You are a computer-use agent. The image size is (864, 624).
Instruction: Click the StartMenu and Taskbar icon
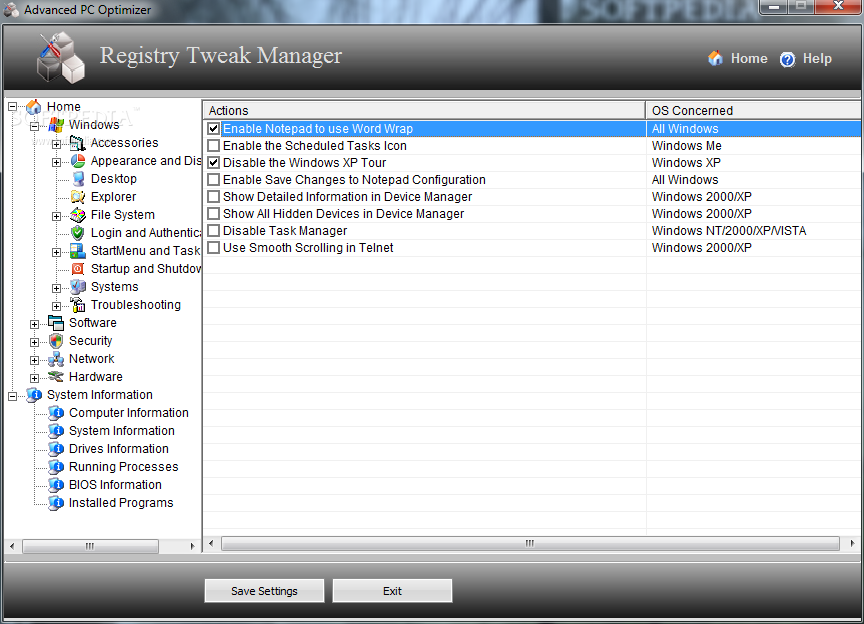pyautogui.click(x=78, y=251)
